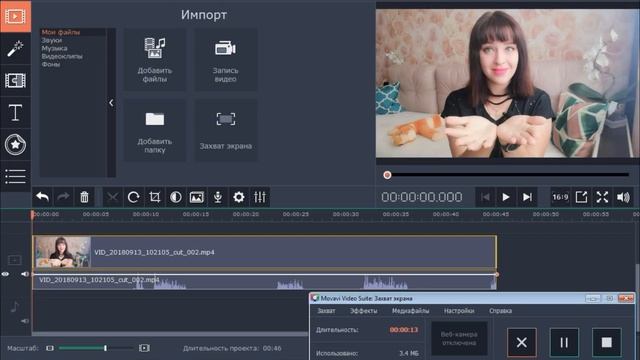Adjust player volume speaker icon
The width and height of the screenshot is (640, 360).
coord(623,198)
